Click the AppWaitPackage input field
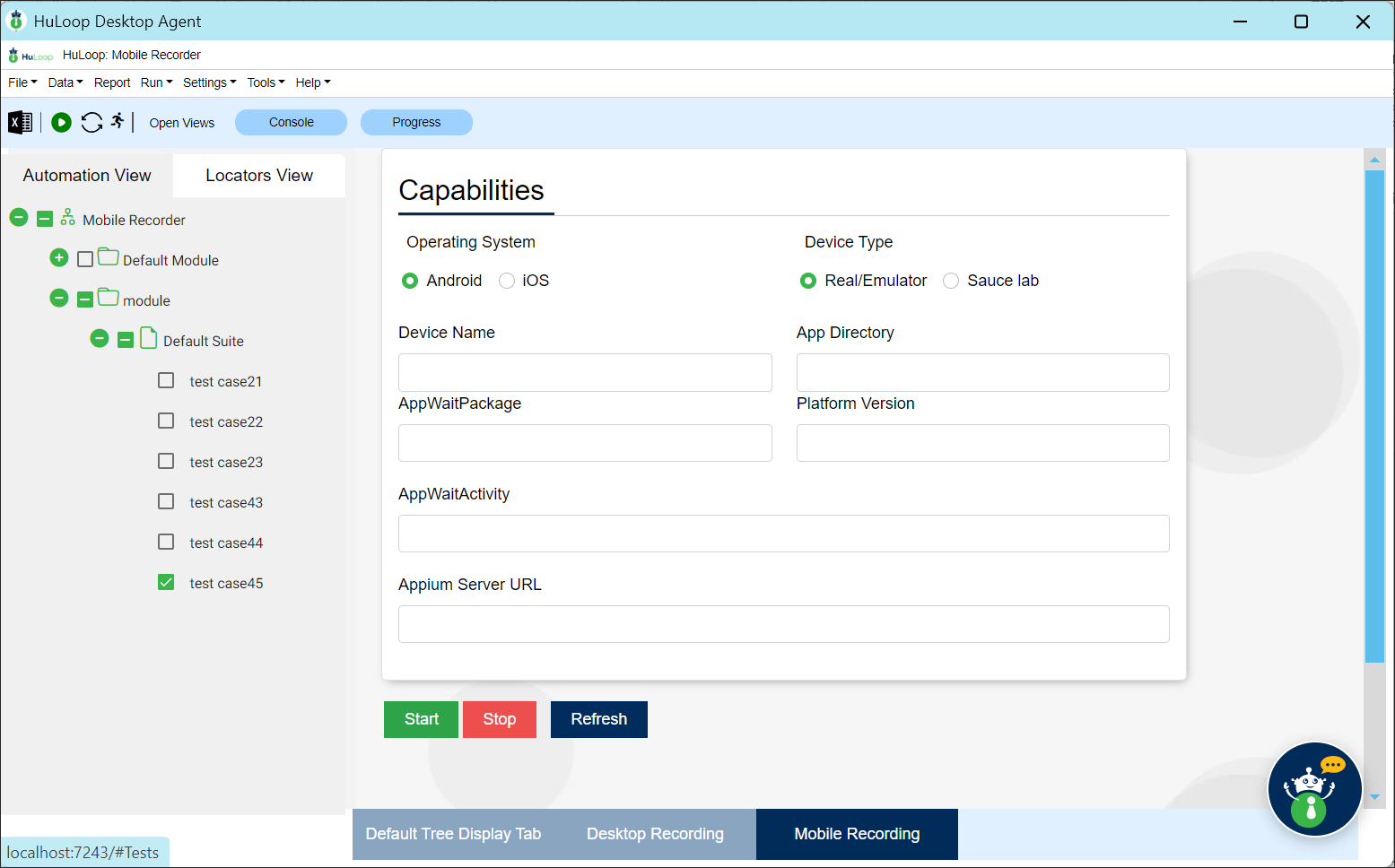This screenshot has width=1395, height=868. pos(585,443)
